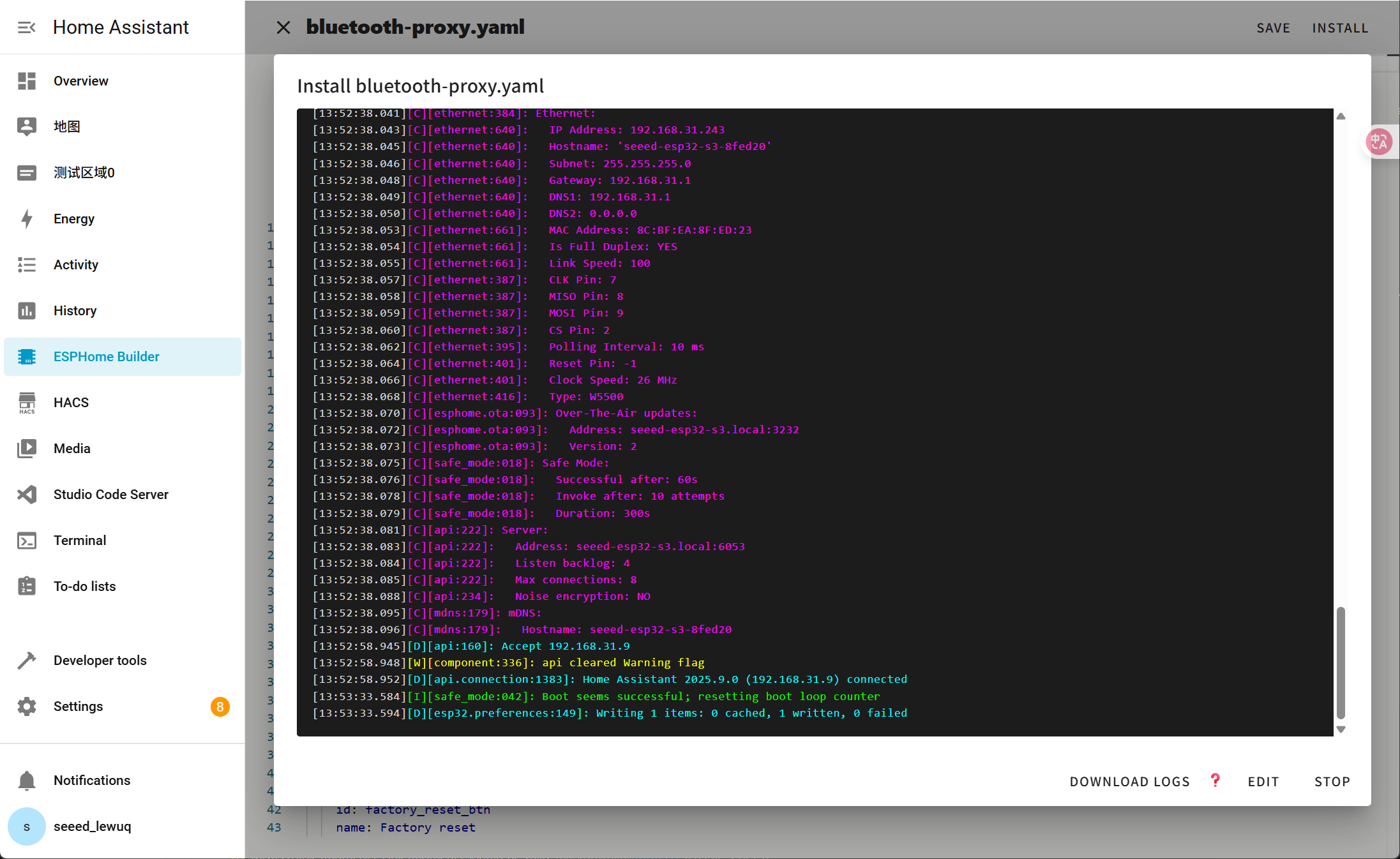Click the Download Logs button
Viewport: 1400px width, 859px height.
click(1129, 782)
